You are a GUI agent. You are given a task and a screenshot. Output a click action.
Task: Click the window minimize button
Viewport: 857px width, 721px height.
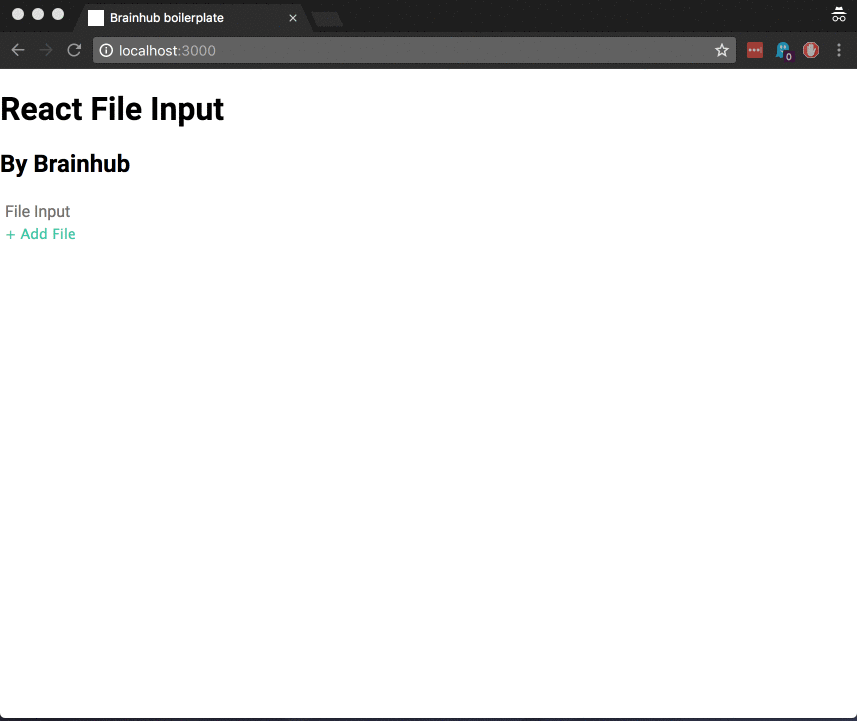tap(38, 14)
